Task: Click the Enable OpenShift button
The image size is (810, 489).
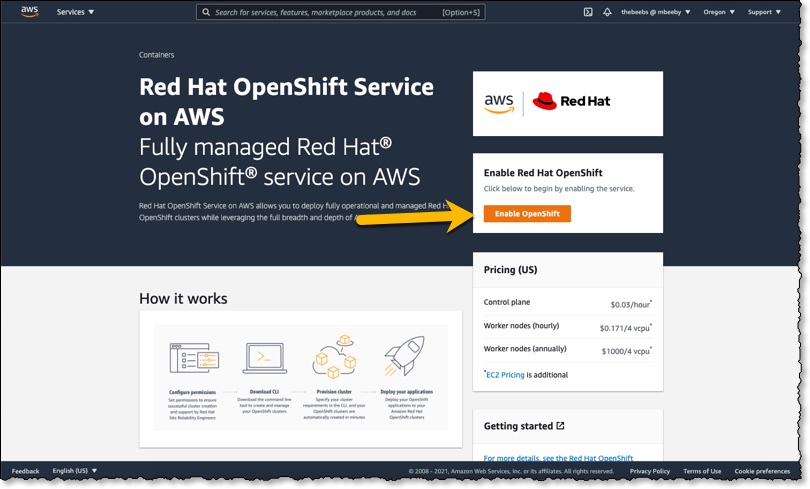Action: tap(527, 214)
